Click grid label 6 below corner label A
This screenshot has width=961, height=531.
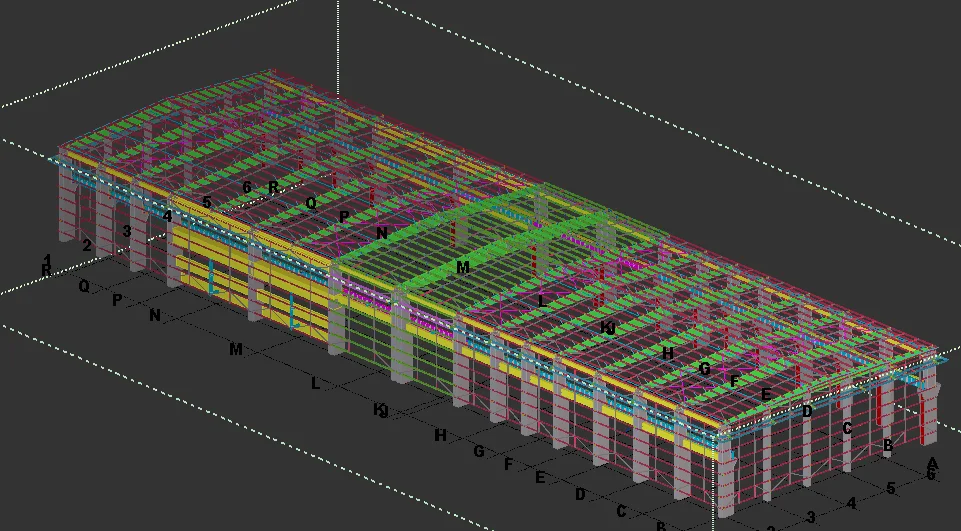(931, 474)
